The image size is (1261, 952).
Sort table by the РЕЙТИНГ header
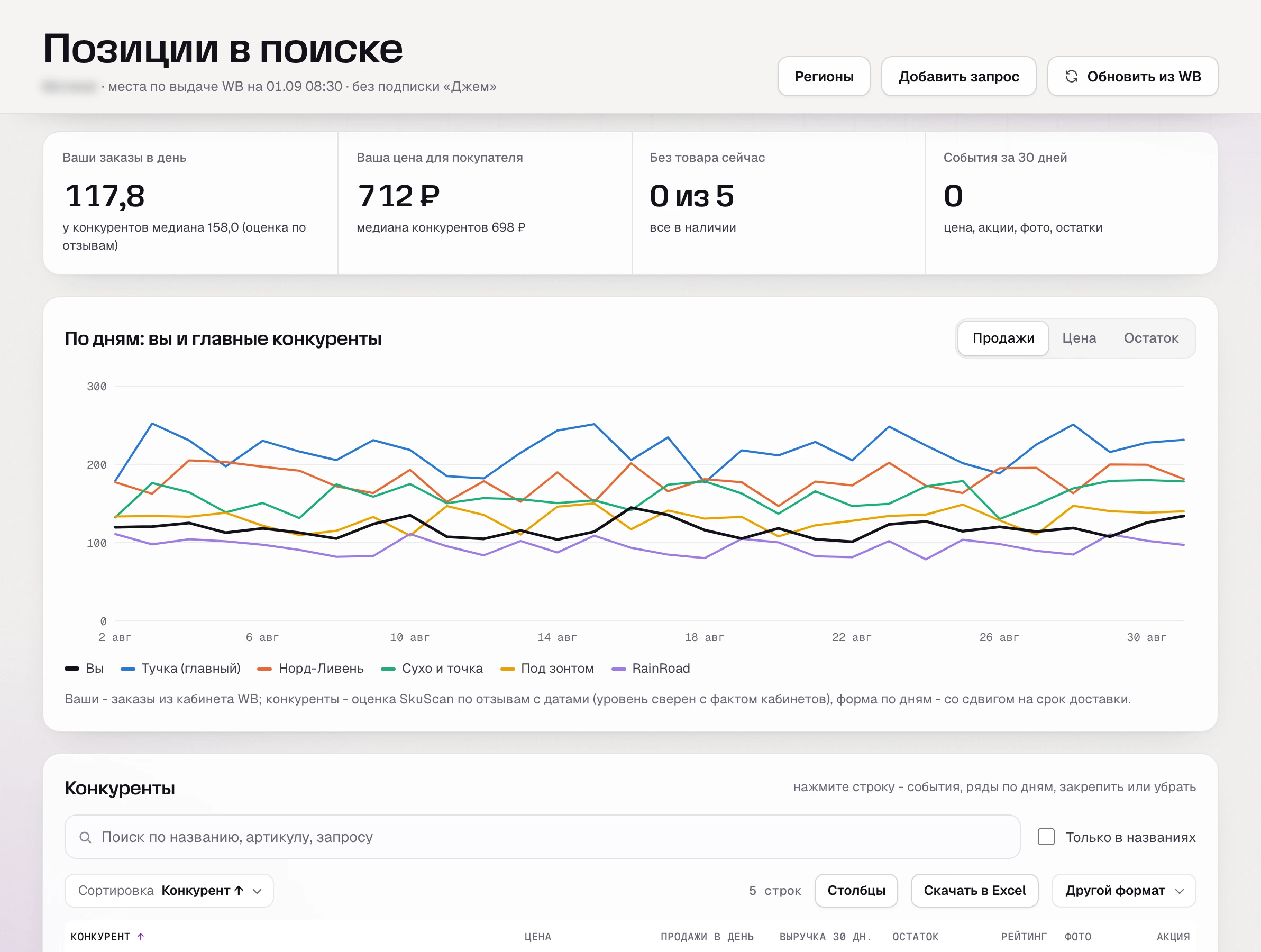[1024, 937]
